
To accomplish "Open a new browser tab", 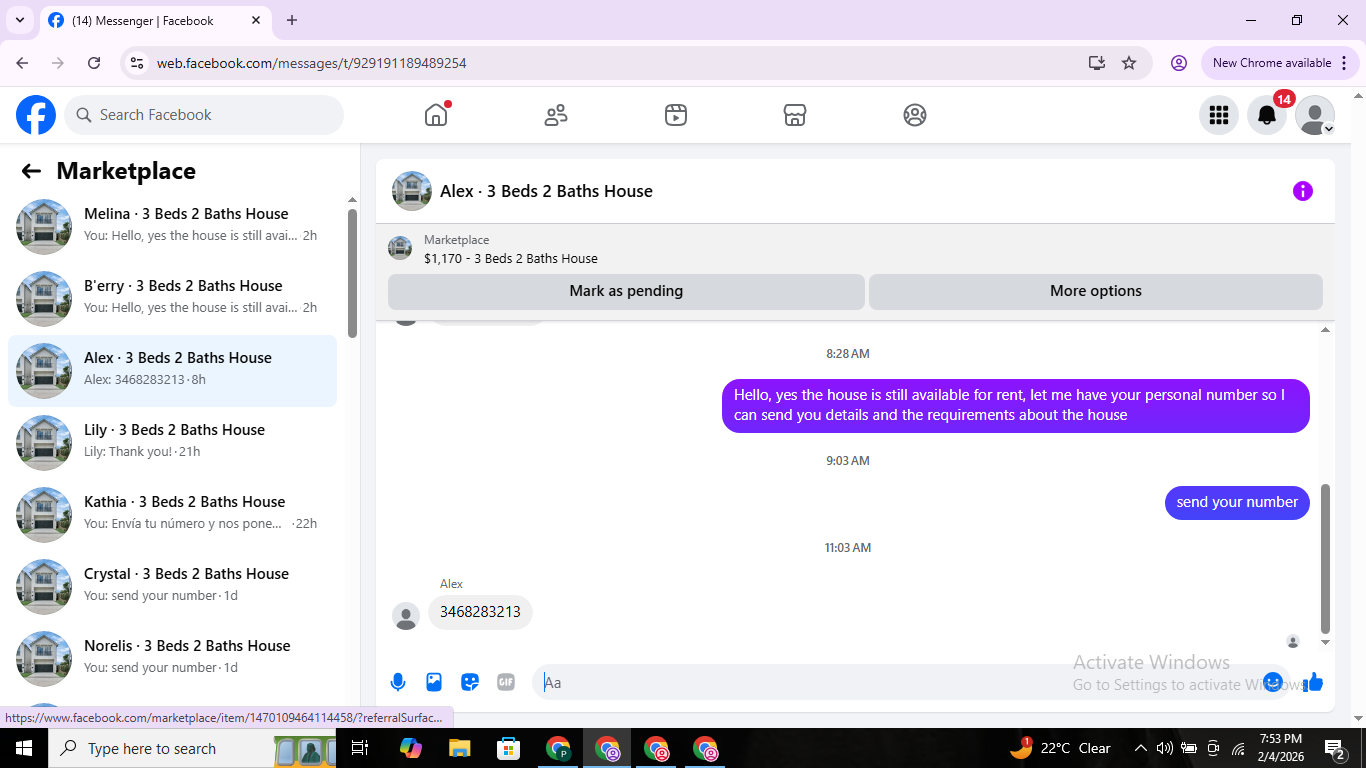I will coord(292,20).
